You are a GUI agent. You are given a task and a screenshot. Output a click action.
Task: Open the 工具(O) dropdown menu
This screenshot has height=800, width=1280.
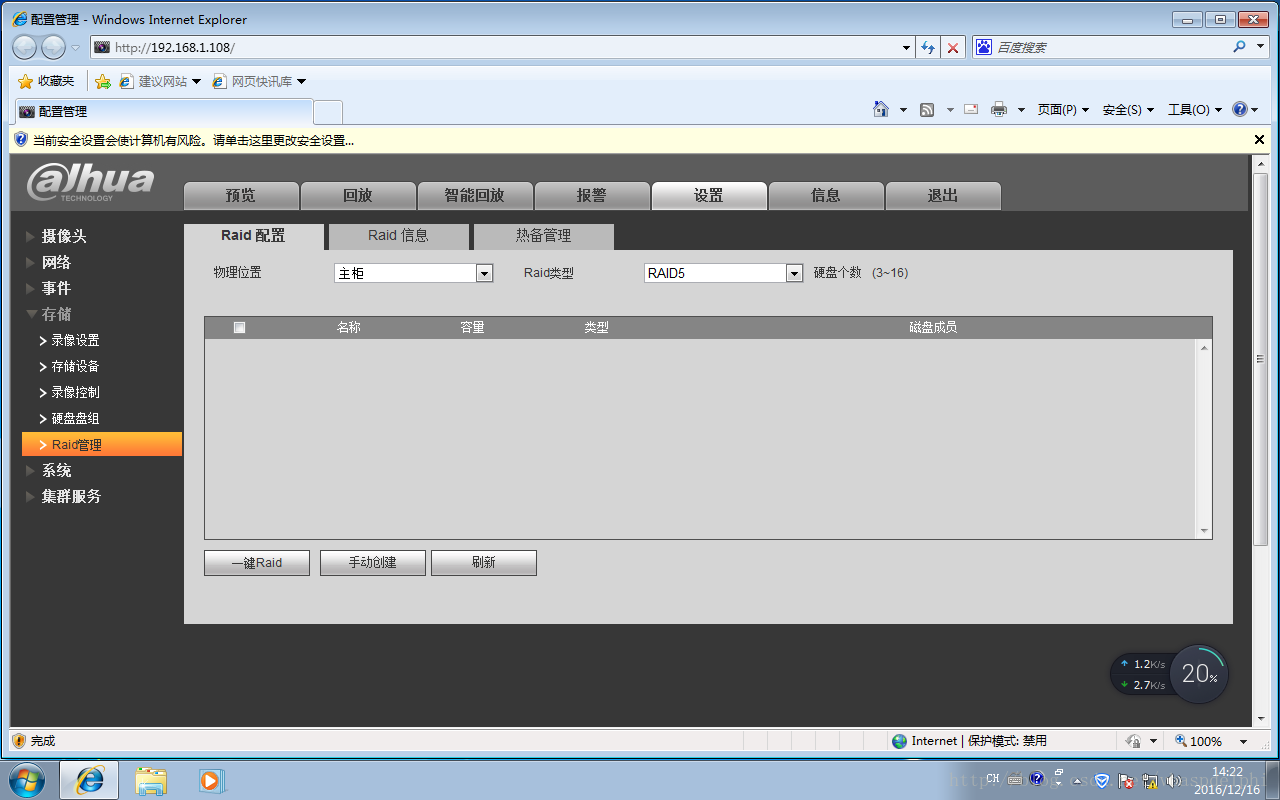(x=1195, y=110)
